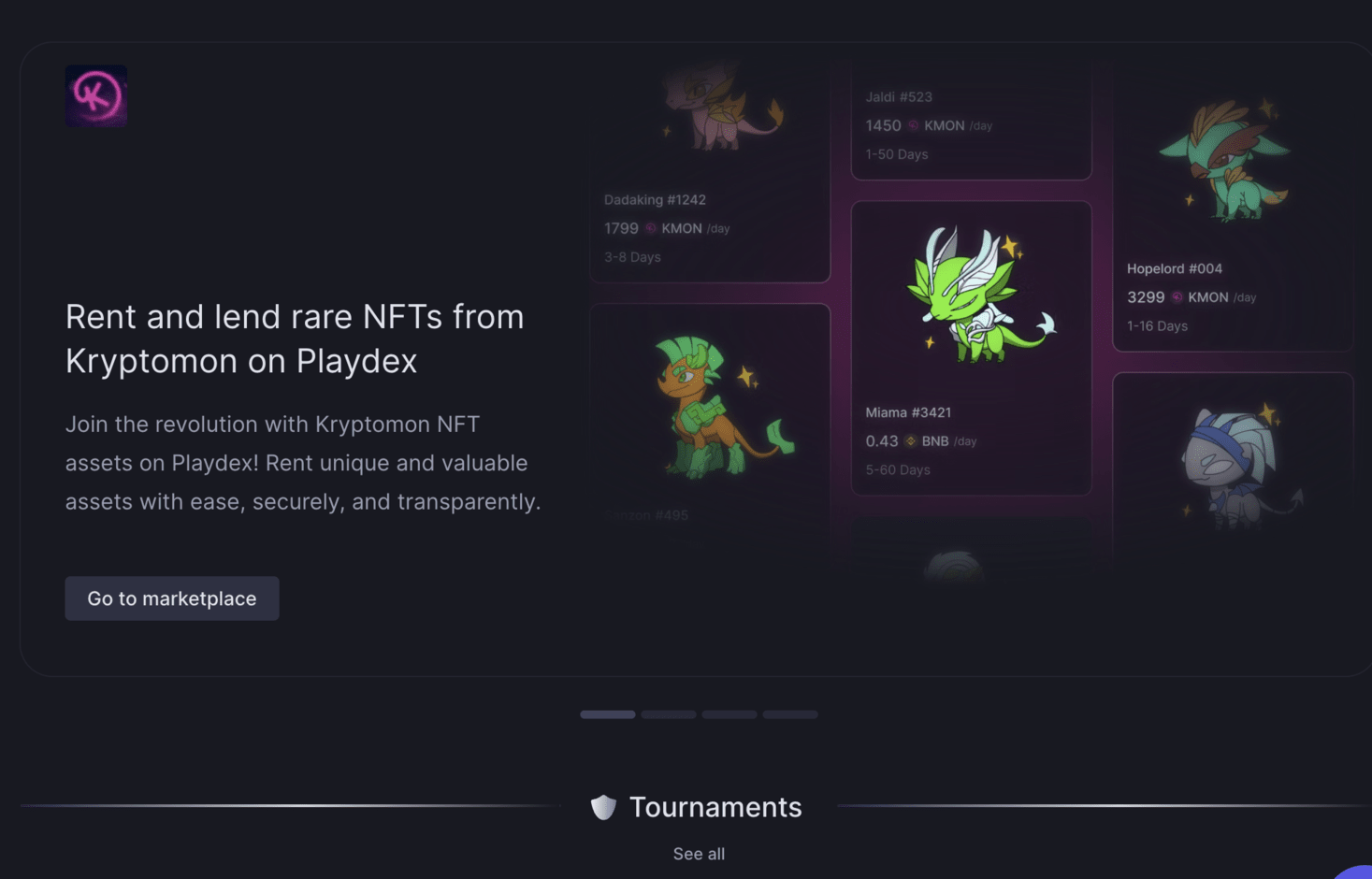The width and height of the screenshot is (1372, 879).
Task: Open the Dadaking pink creature image
Action: click(722, 108)
